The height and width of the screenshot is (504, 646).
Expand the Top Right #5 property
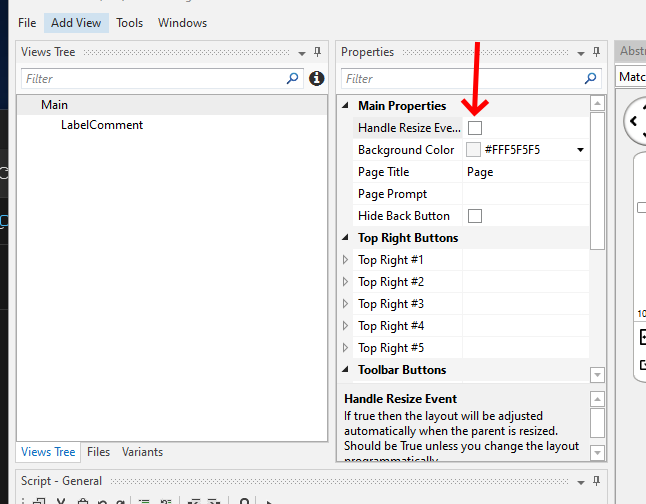click(x=345, y=348)
